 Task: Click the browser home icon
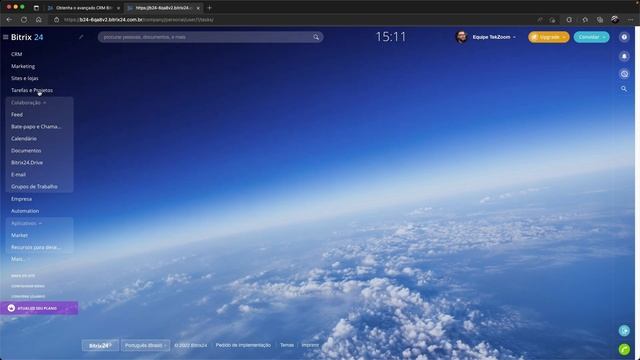(x=38, y=20)
